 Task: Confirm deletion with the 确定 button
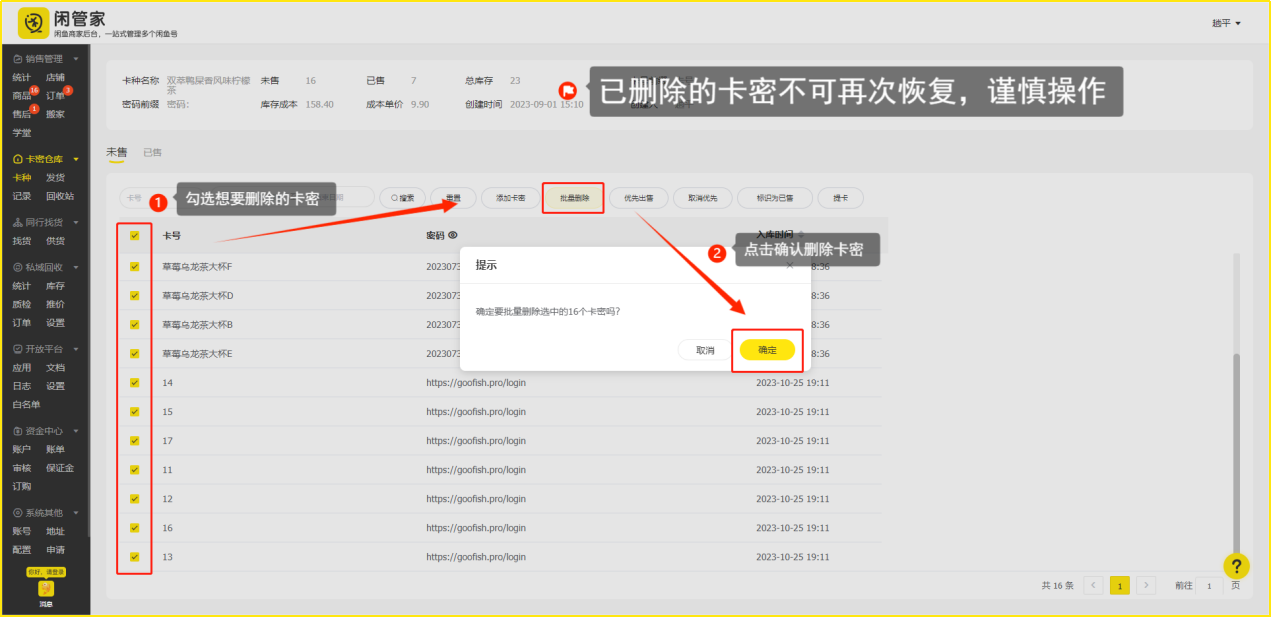[x=767, y=350]
